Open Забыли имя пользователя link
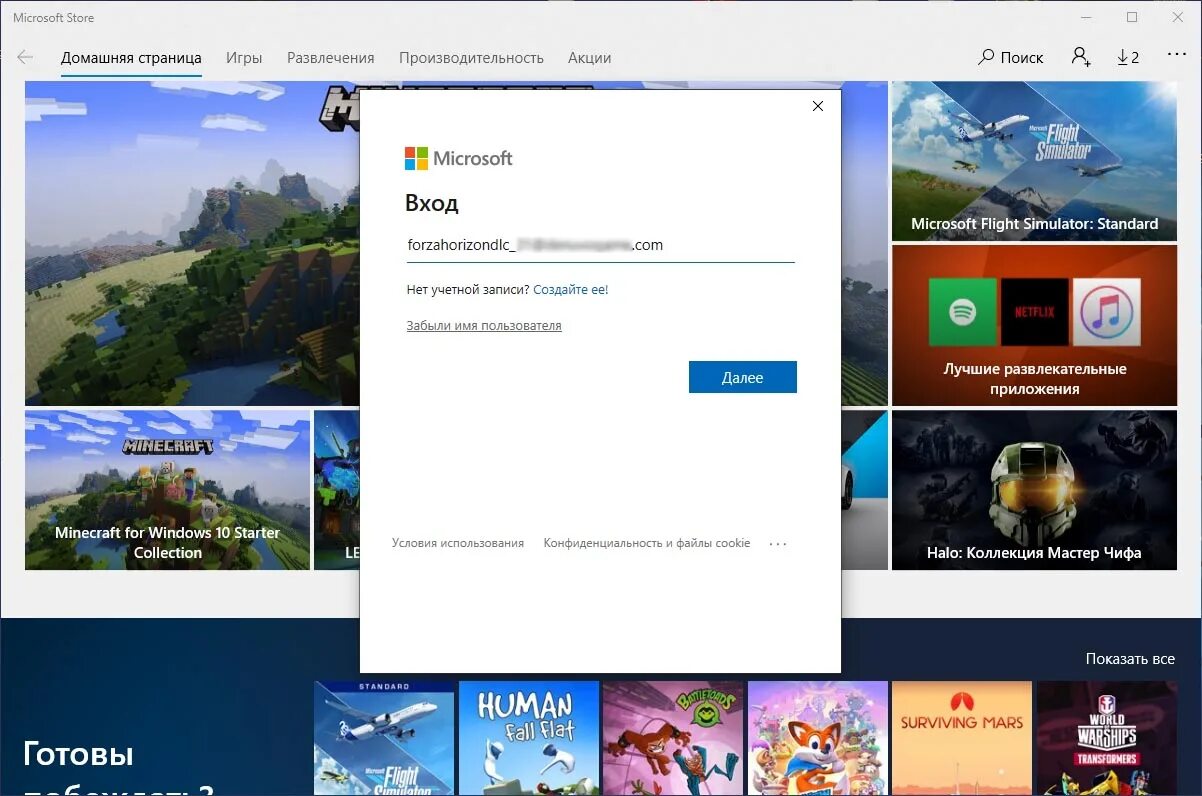The image size is (1202, 796). 484,326
